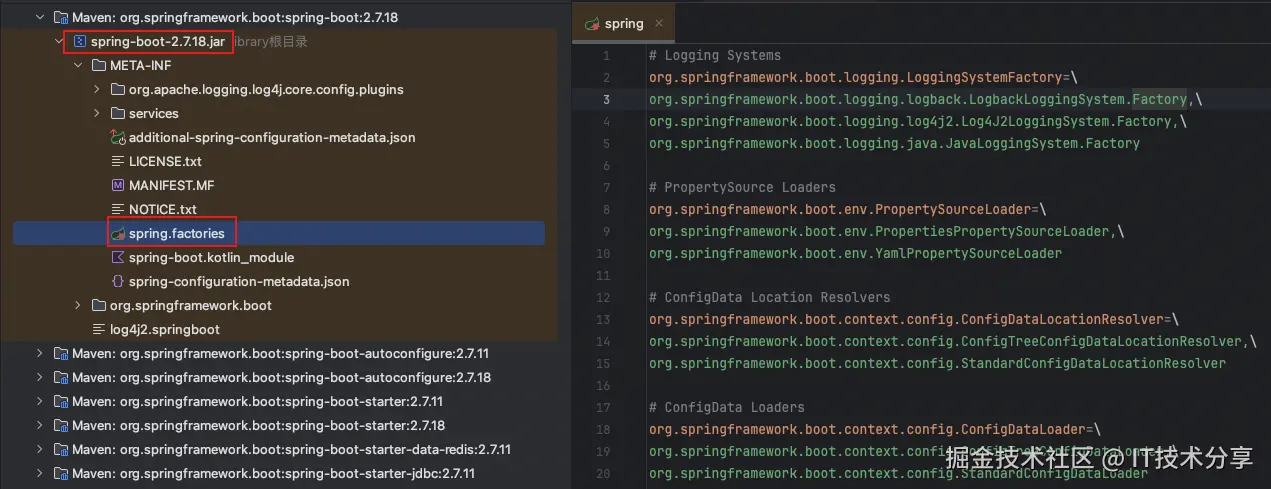Click the additional-spring-configuration-metadata.json file icon
Screen dimensions: 1271x489
pyautogui.click(x=118, y=137)
